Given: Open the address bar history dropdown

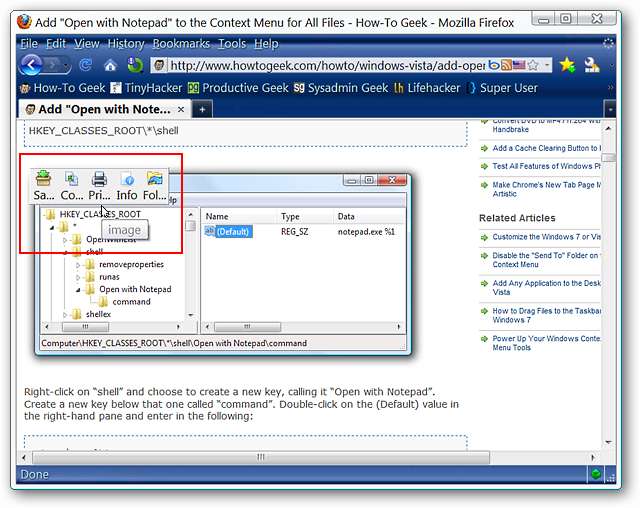Looking at the screenshot, I should [547, 65].
